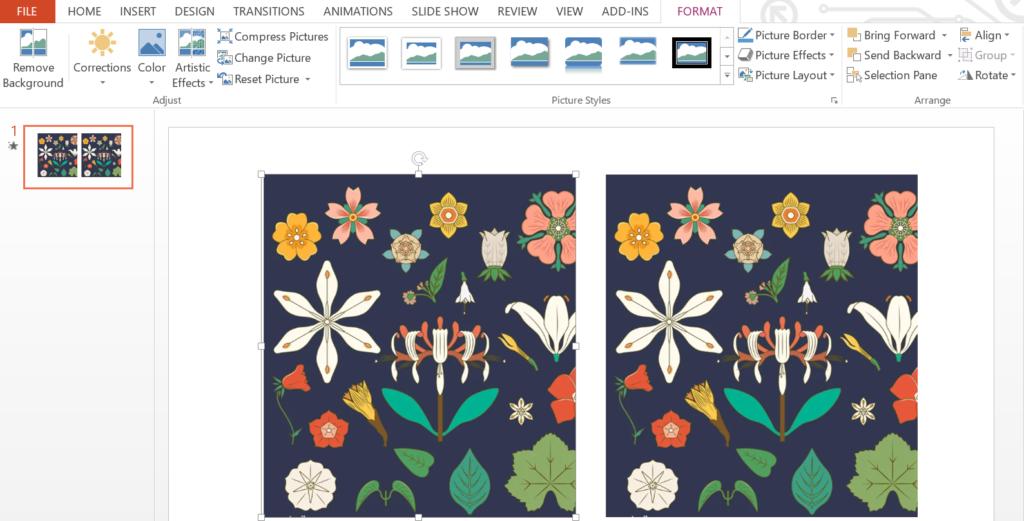
Task: Switch to the HOME ribbon tab
Action: pos(84,12)
